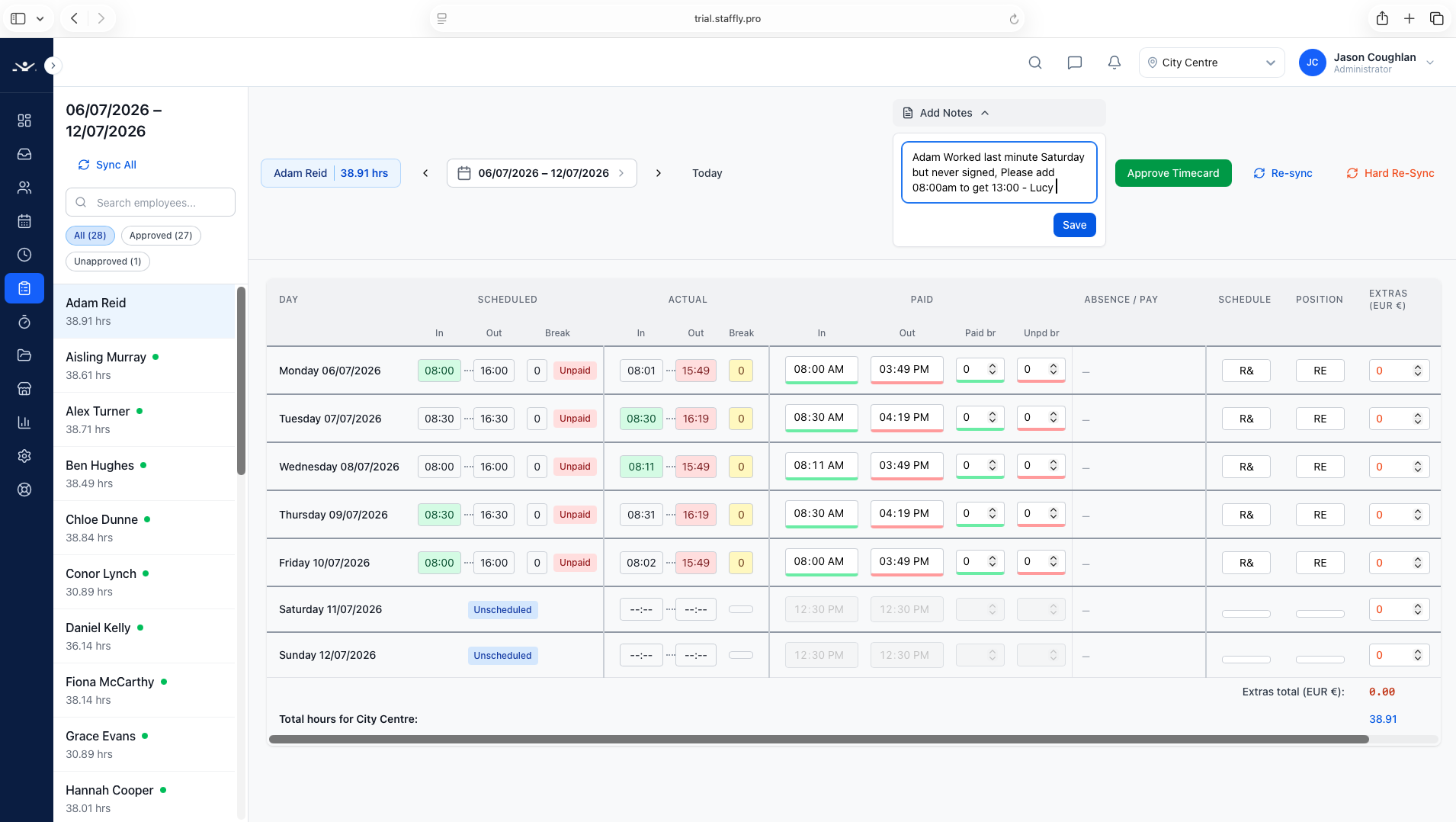This screenshot has height=822, width=1456.
Task: Expand the sidebar with the round chevron
Action: [53, 66]
